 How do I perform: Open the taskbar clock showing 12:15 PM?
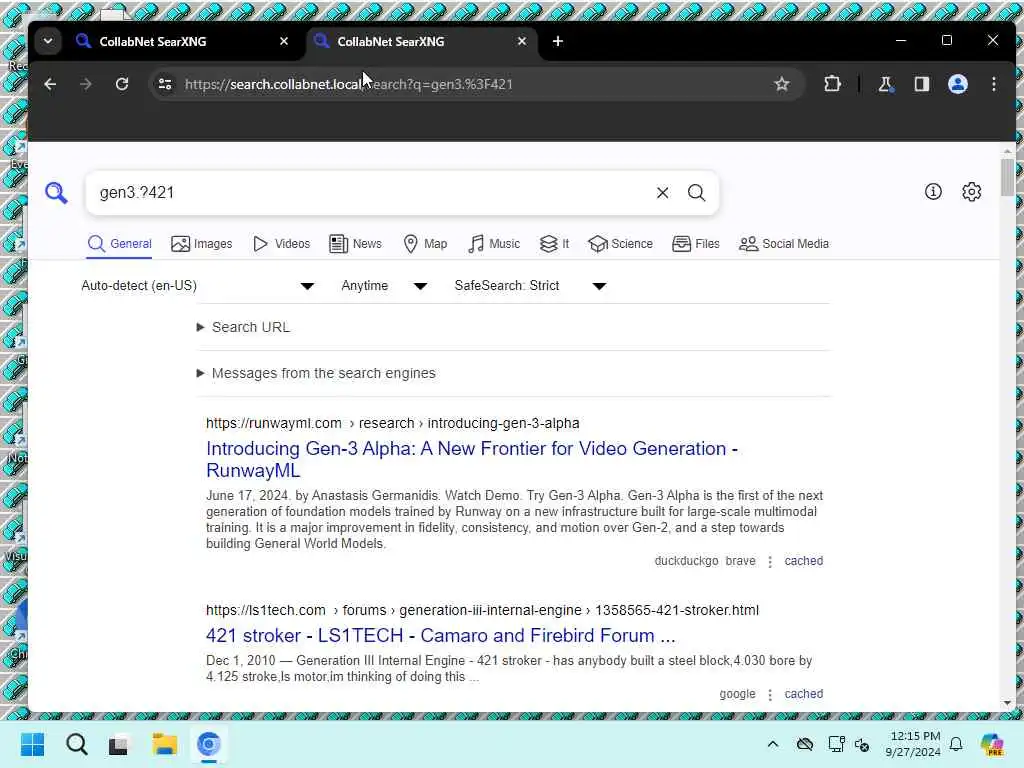point(913,744)
